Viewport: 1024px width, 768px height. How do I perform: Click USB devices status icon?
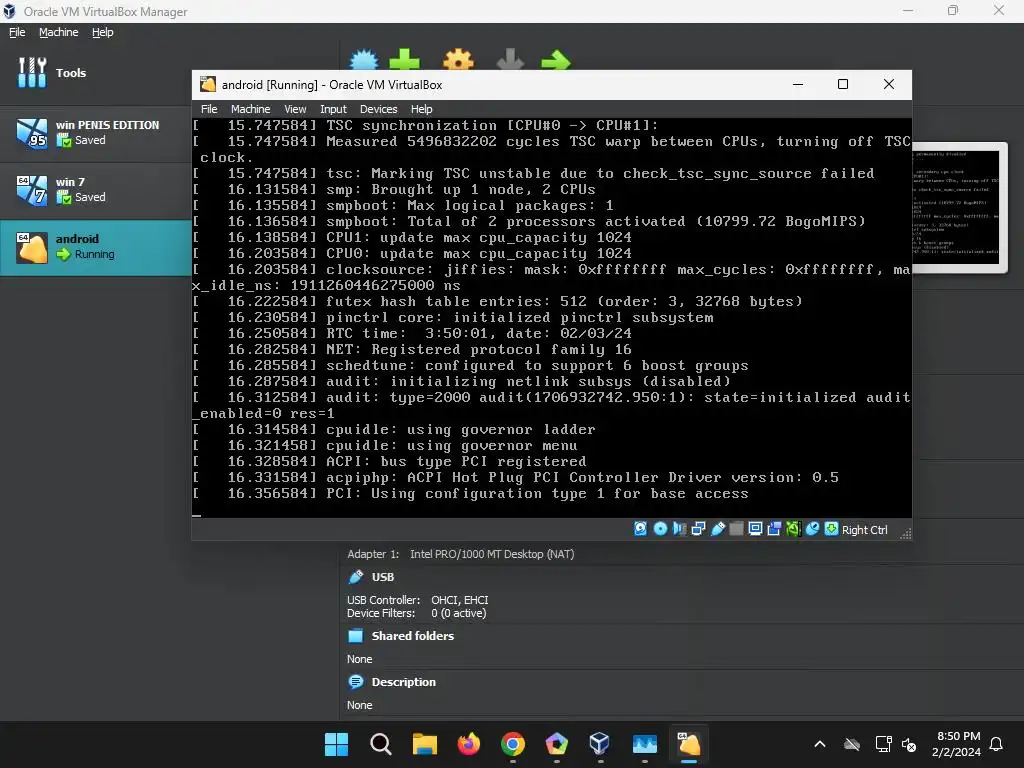(718, 529)
